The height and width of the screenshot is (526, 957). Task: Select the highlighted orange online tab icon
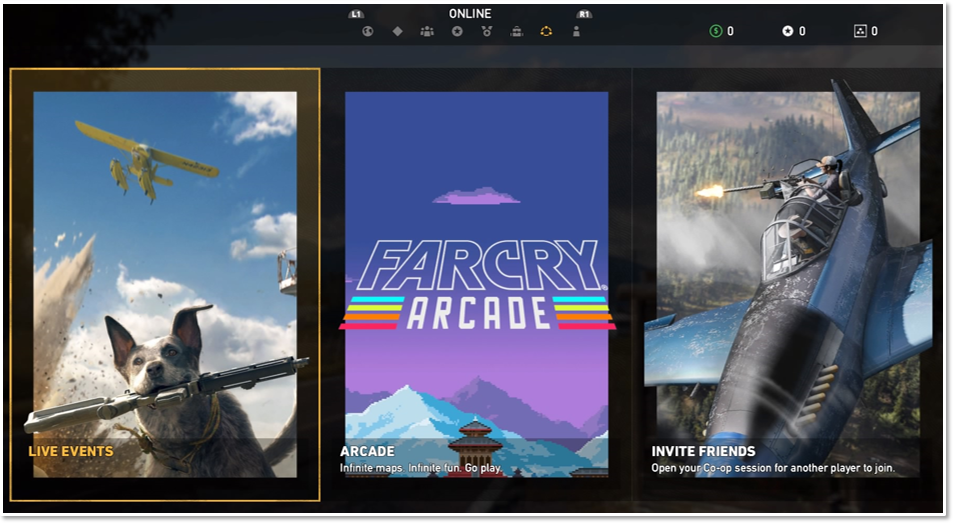(546, 31)
